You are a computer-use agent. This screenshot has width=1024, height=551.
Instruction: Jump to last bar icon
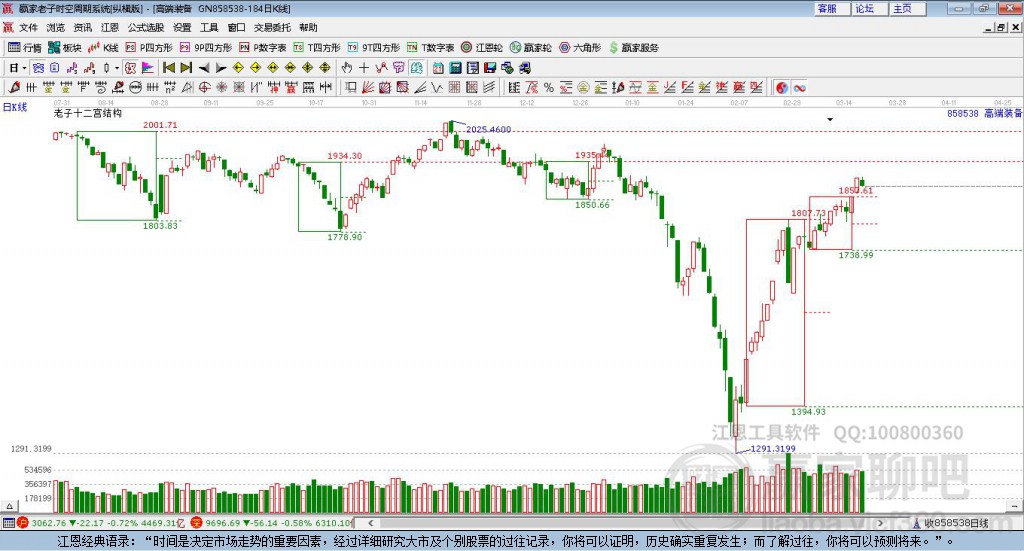186,68
